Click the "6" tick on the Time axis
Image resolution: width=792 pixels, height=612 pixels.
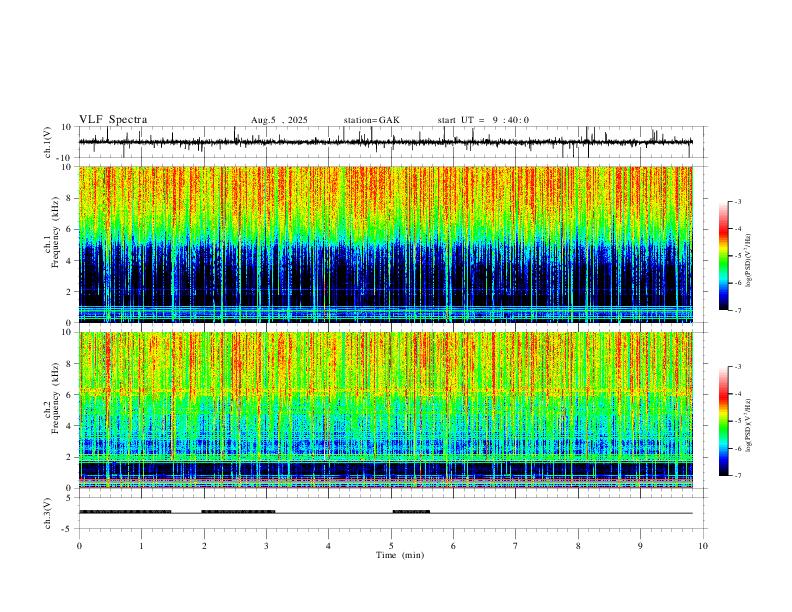453,546
